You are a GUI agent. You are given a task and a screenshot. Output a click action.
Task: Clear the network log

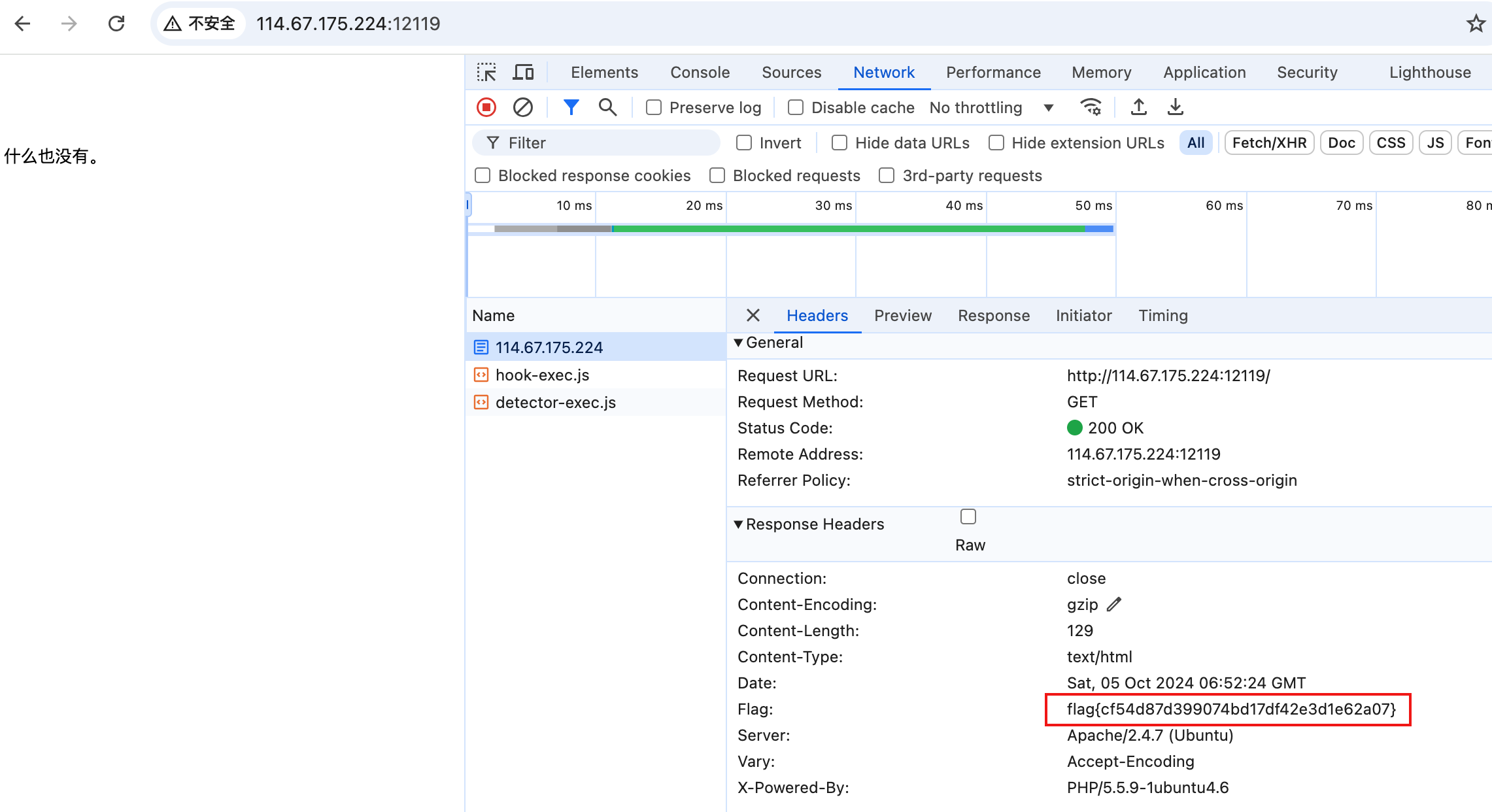click(x=523, y=107)
